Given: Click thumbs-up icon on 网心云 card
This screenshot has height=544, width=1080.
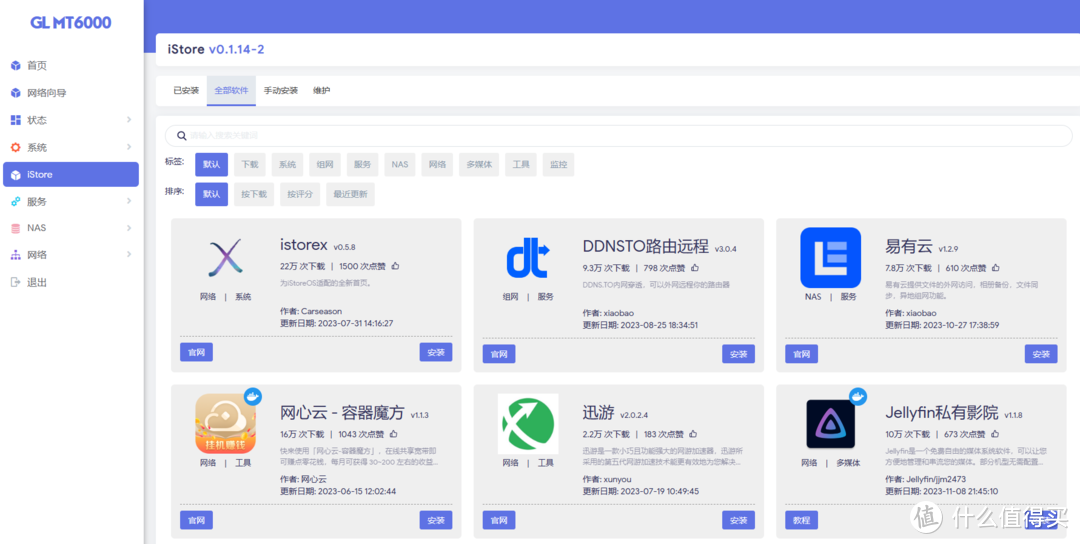Looking at the screenshot, I should (x=394, y=434).
